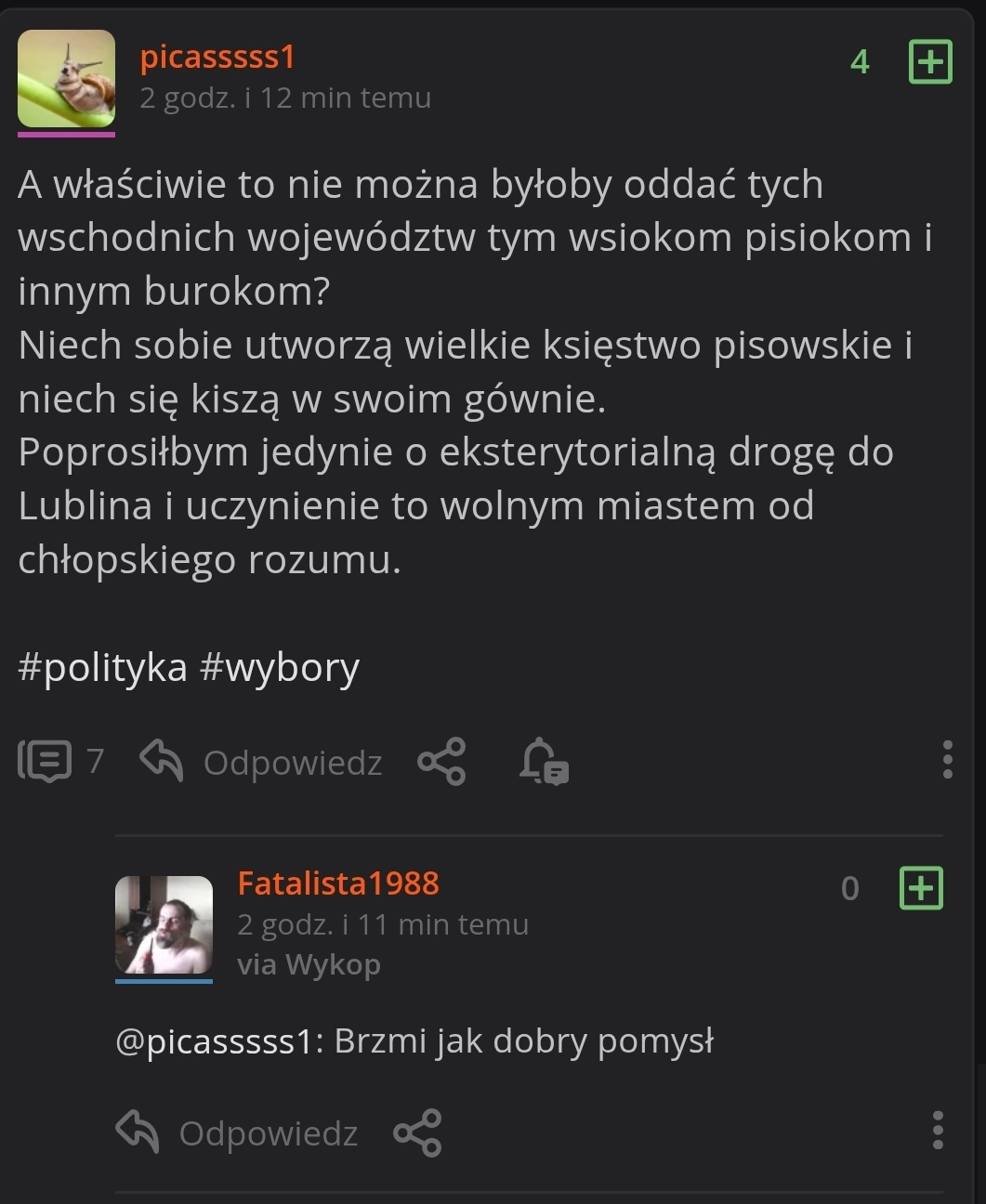Share Fatalista1988's comment
Viewport: 986px width, 1204px height.
[x=417, y=1132]
